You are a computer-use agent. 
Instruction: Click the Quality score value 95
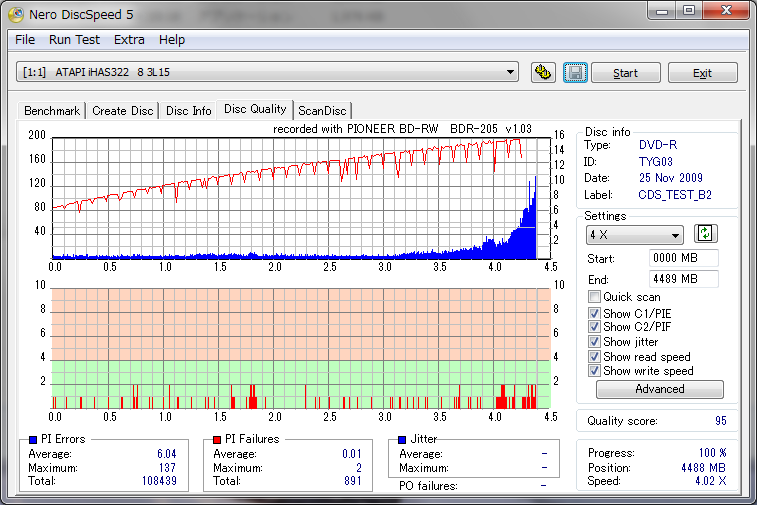[720, 421]
